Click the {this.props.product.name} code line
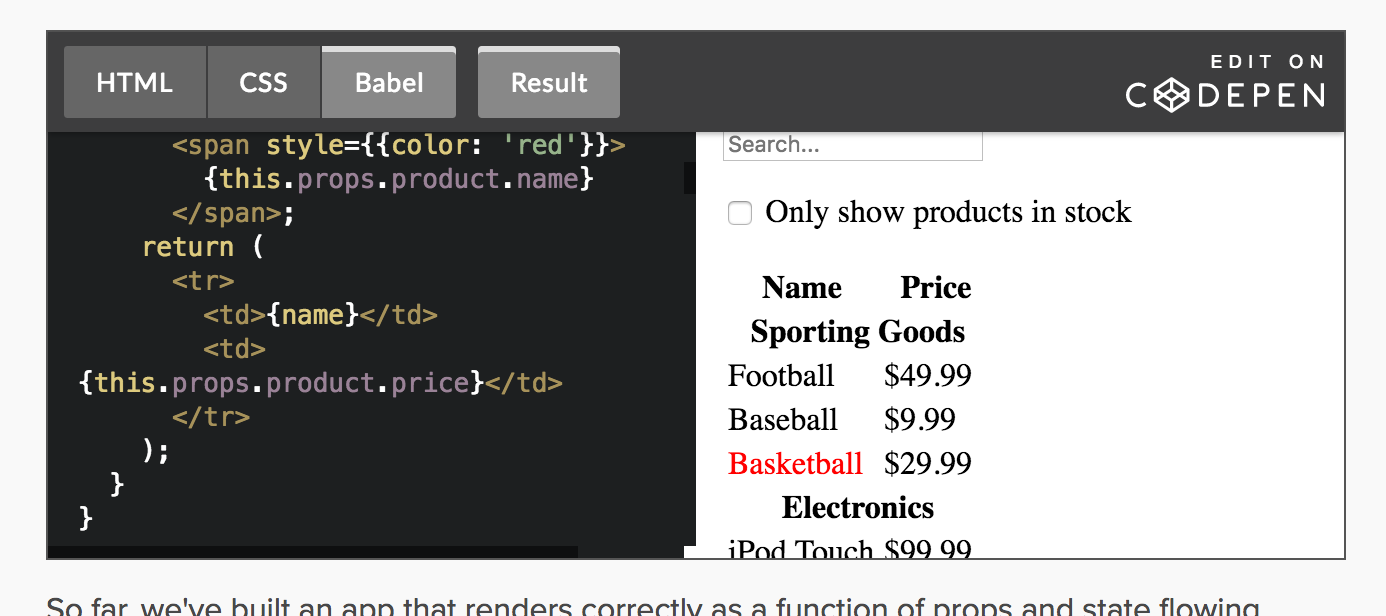Screen dimensions: 1386x616 coord(399,179)
